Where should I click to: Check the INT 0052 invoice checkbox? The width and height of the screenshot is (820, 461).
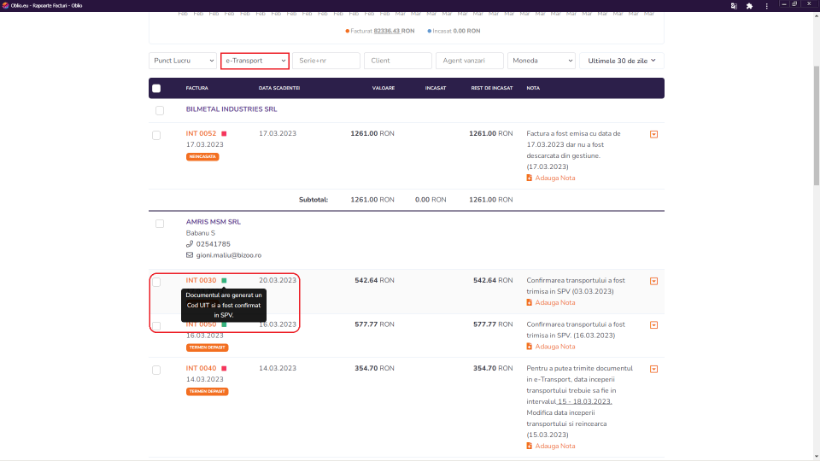pos(156,135)
